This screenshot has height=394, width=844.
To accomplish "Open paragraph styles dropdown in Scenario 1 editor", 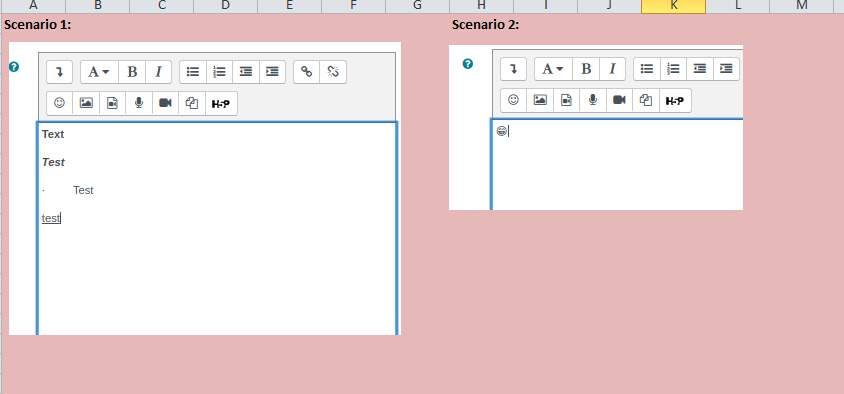I will tap(99, 72).
